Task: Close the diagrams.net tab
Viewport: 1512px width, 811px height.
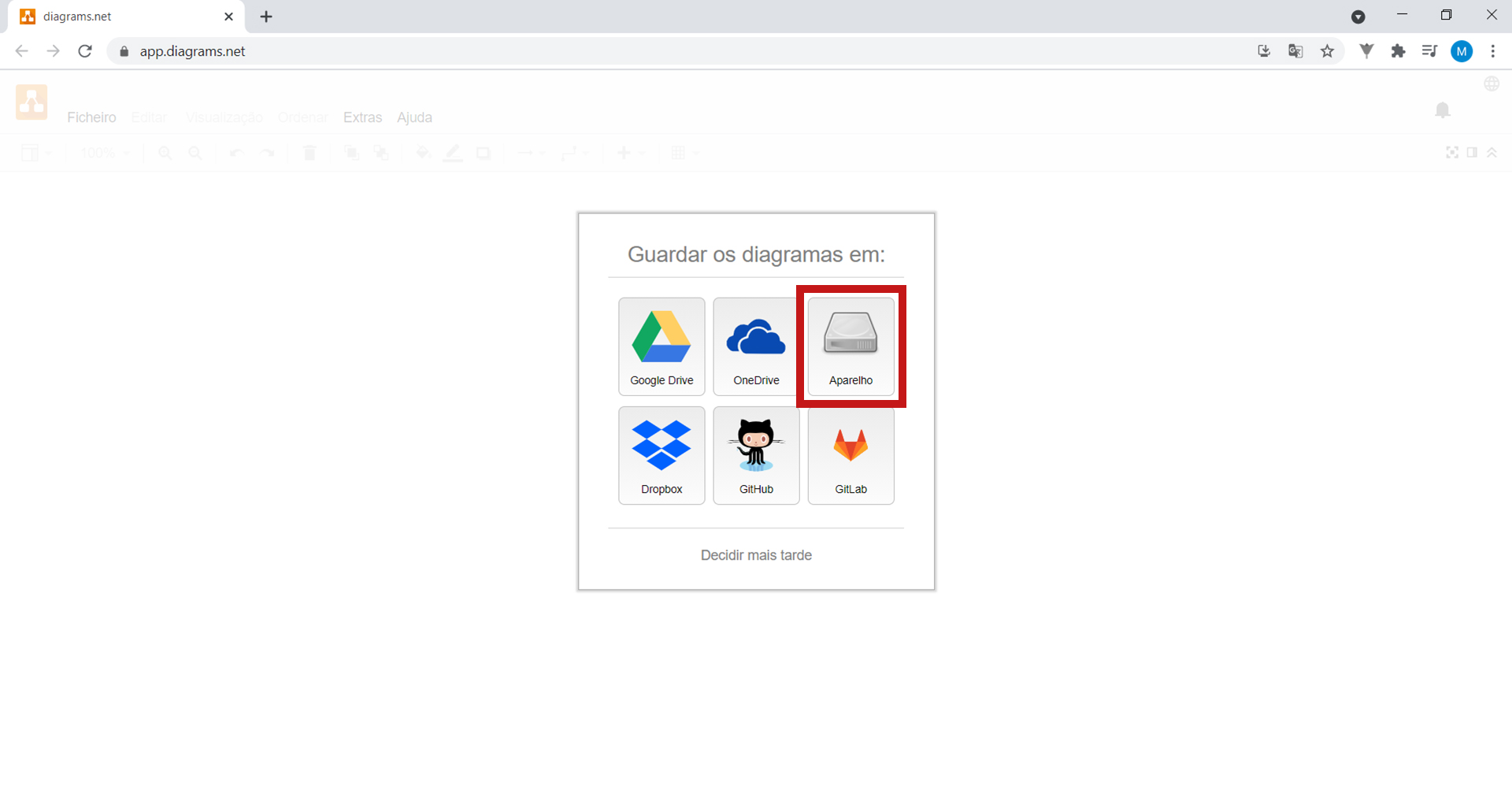Action: tap(228, 17)
